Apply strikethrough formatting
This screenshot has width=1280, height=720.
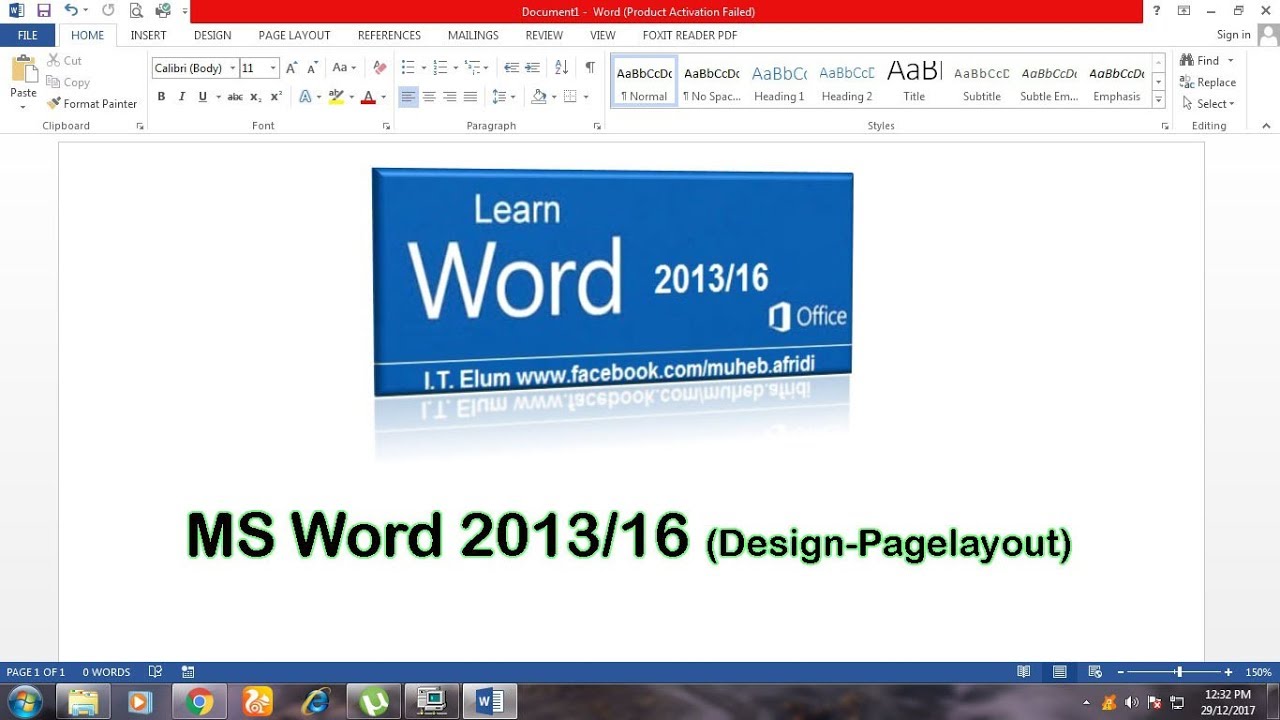(235, 97)
